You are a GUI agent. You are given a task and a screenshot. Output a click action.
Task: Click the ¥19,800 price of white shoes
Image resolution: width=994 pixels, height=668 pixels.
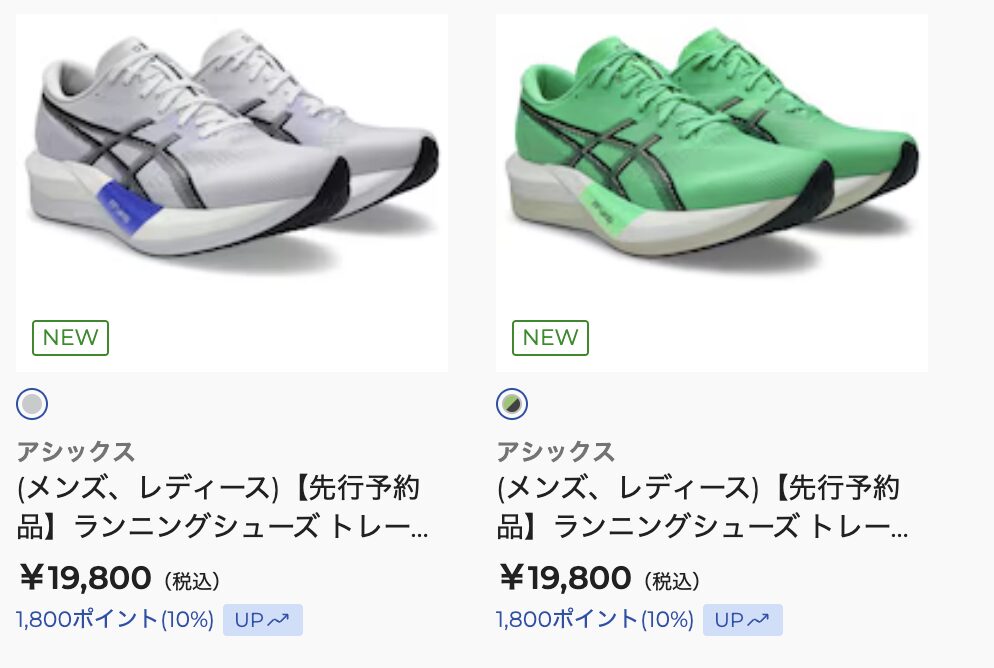pyautogui.click(x=86, y=578)
